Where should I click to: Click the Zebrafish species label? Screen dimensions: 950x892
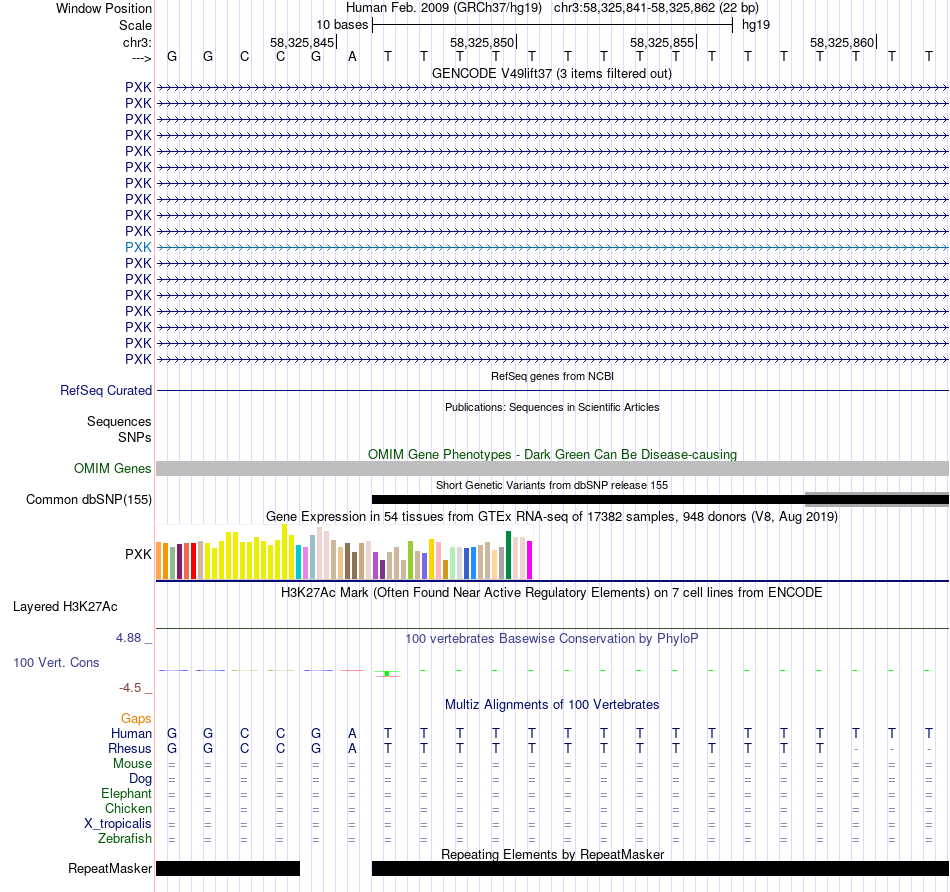coord(125,839)
